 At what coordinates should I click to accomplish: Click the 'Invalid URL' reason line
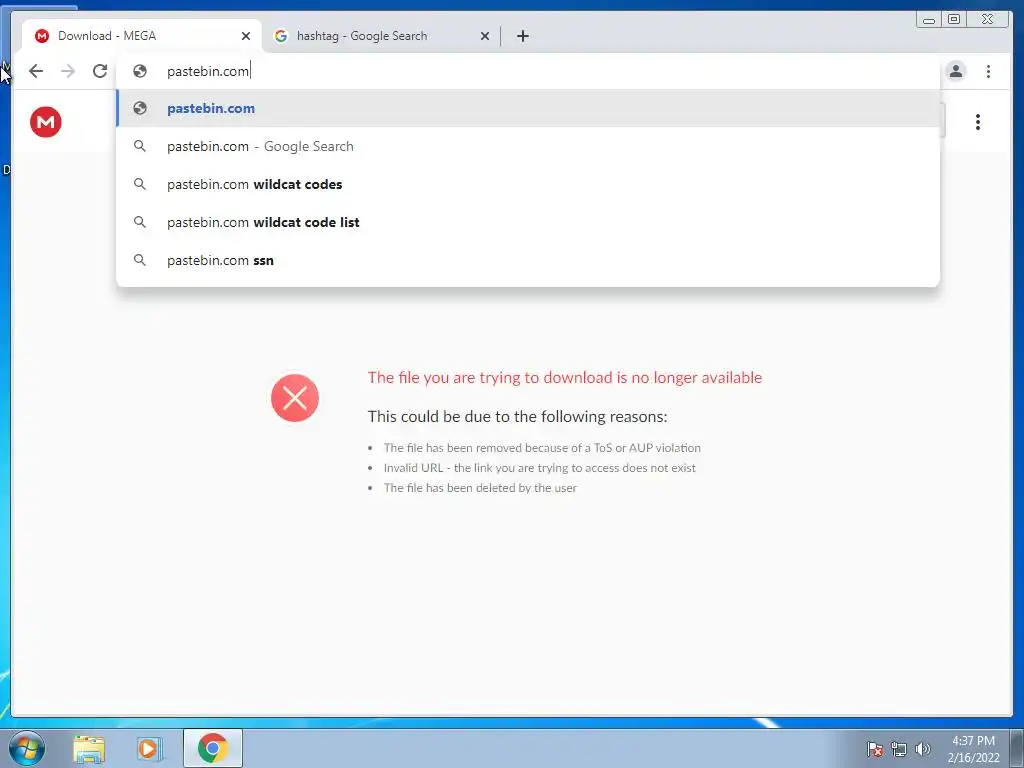pyautogui.click(x=539, y=468)
